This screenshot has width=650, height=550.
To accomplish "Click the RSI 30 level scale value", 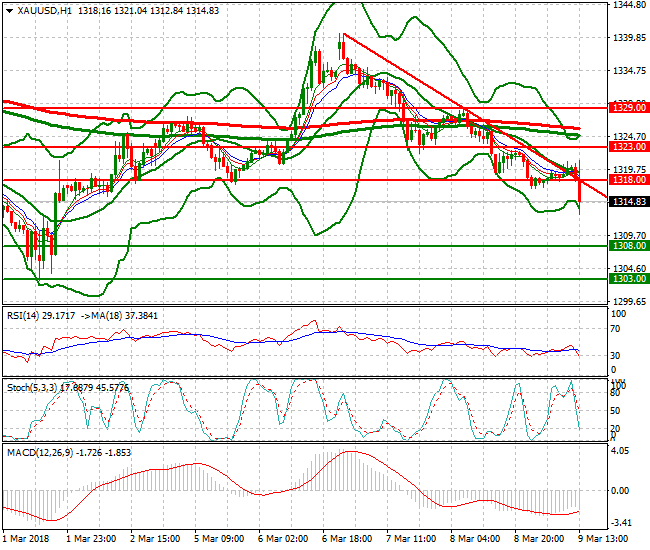I will 616,356.
